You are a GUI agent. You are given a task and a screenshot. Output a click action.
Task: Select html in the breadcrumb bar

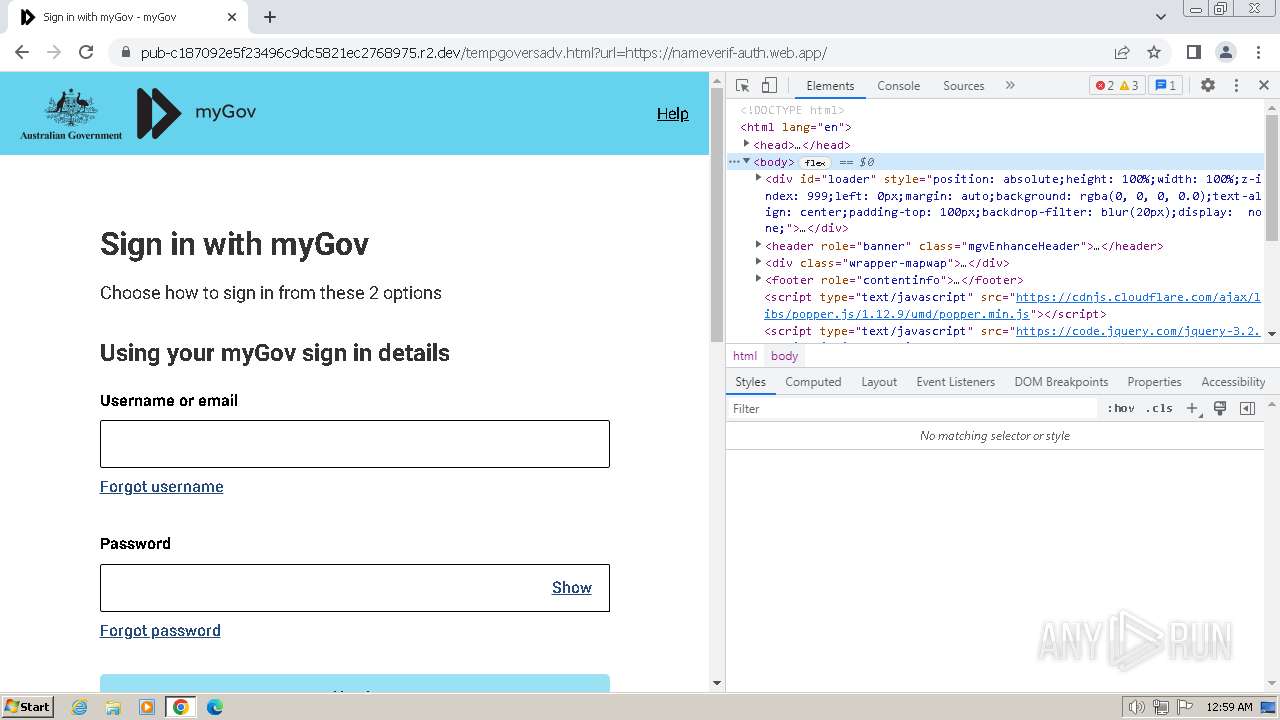(745, 356)
